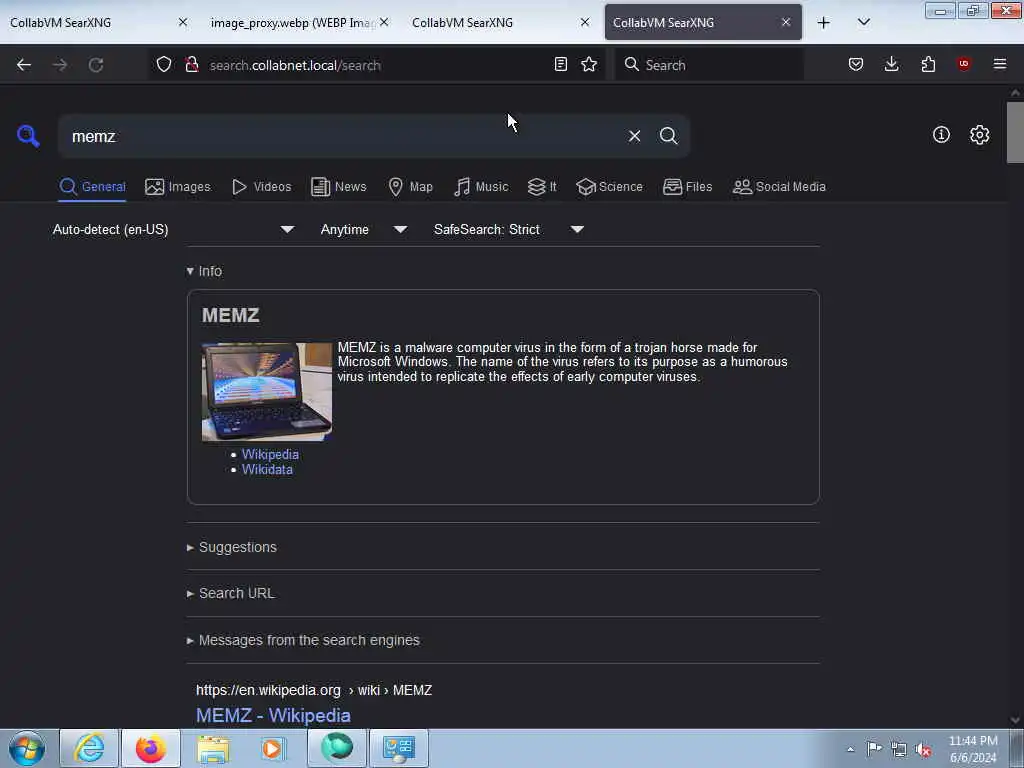Screen dimensions: 1024x768
Task: Open Firefox taskbar button
Action: [151, 748]
